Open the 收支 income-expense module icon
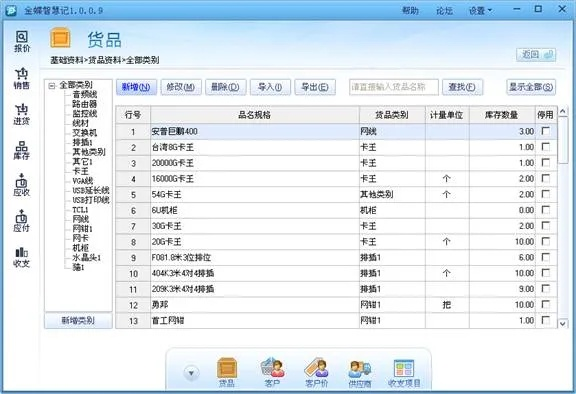The image size is (576, 394). click(x=22, y=257)
